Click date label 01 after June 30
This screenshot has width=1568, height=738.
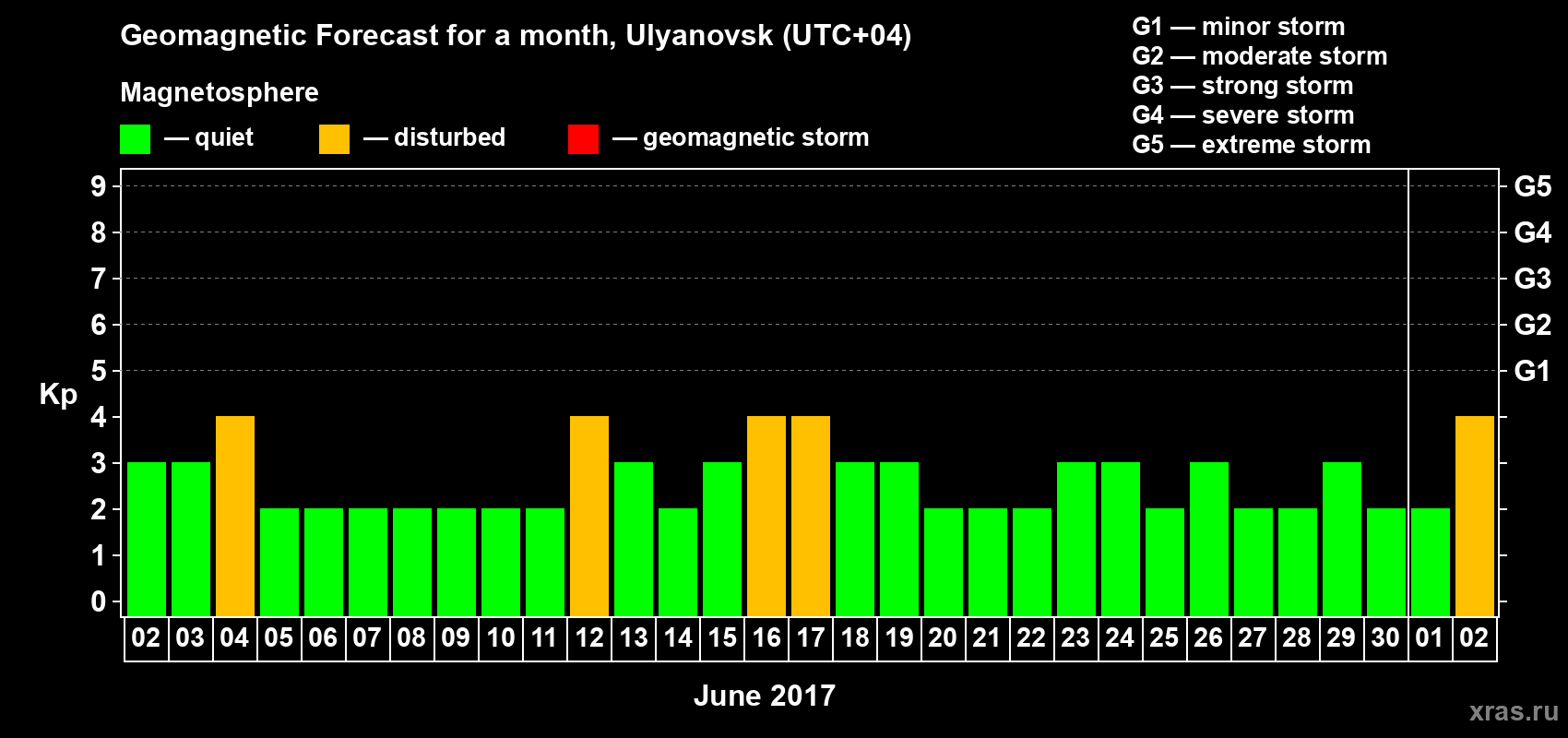point(1430,637)
